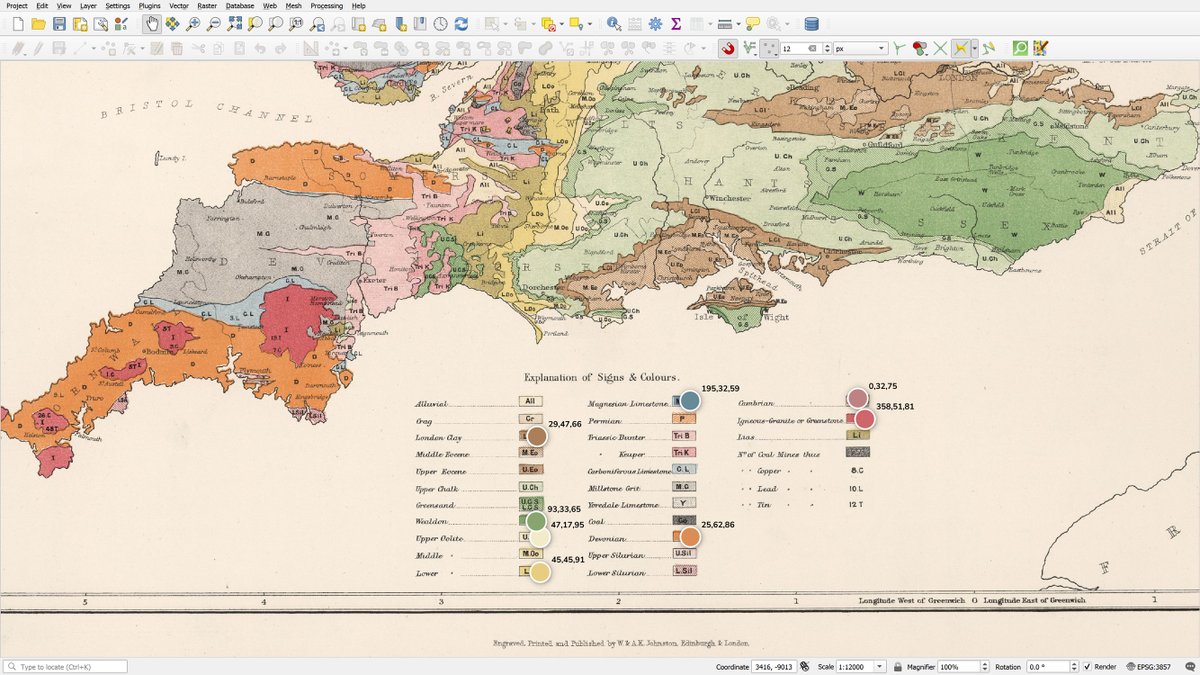This screenshot has width=1200, height=675.
Task: Toggle snapping on intersection
Action: [x=941, y=48]
